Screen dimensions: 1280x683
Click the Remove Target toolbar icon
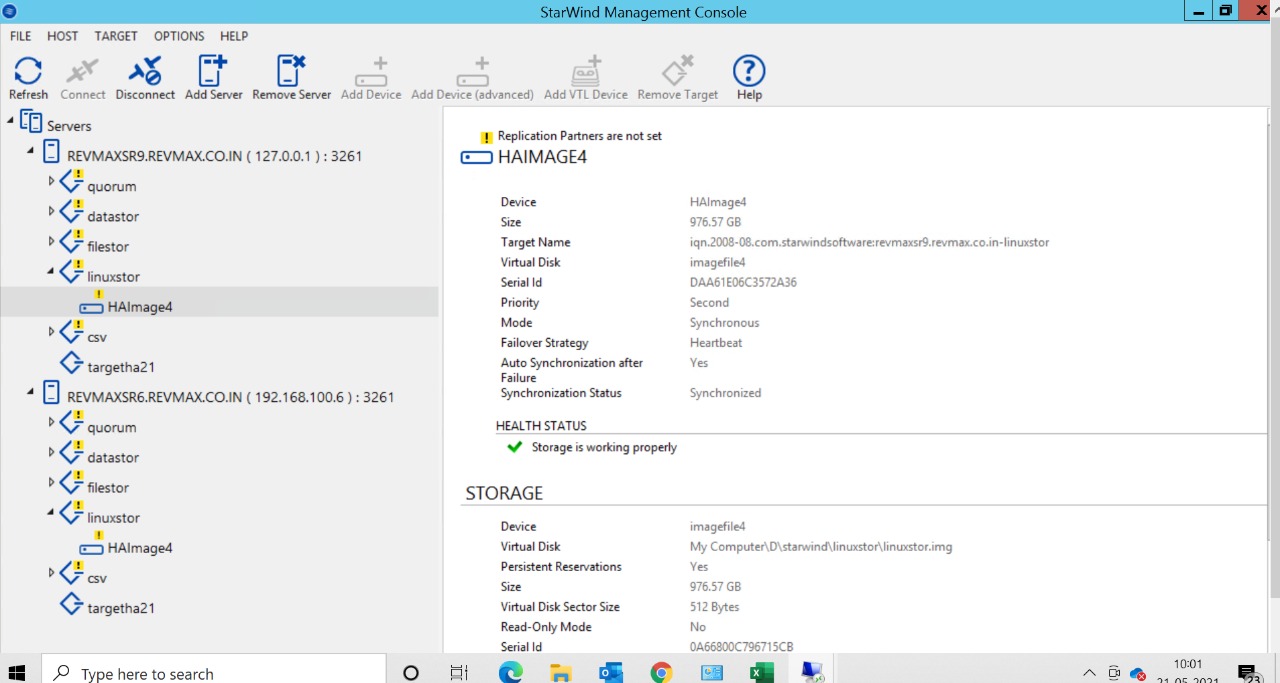(678, 78)
